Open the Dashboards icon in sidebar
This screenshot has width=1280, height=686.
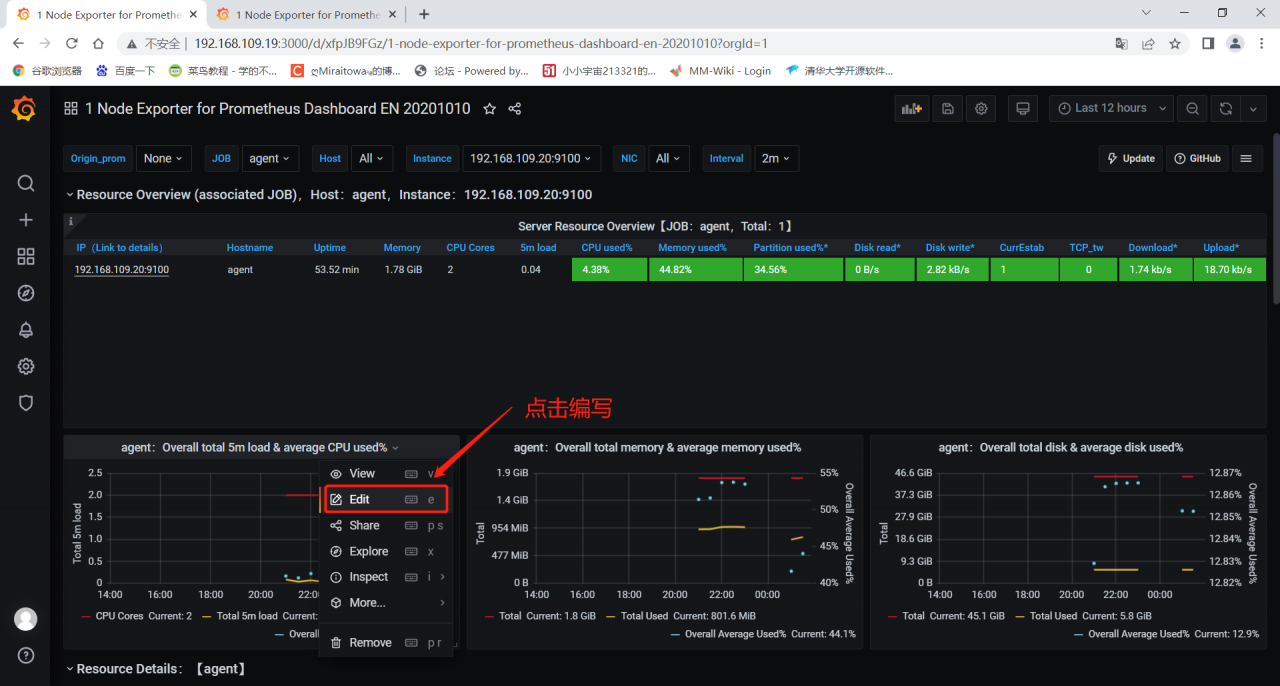26,257
